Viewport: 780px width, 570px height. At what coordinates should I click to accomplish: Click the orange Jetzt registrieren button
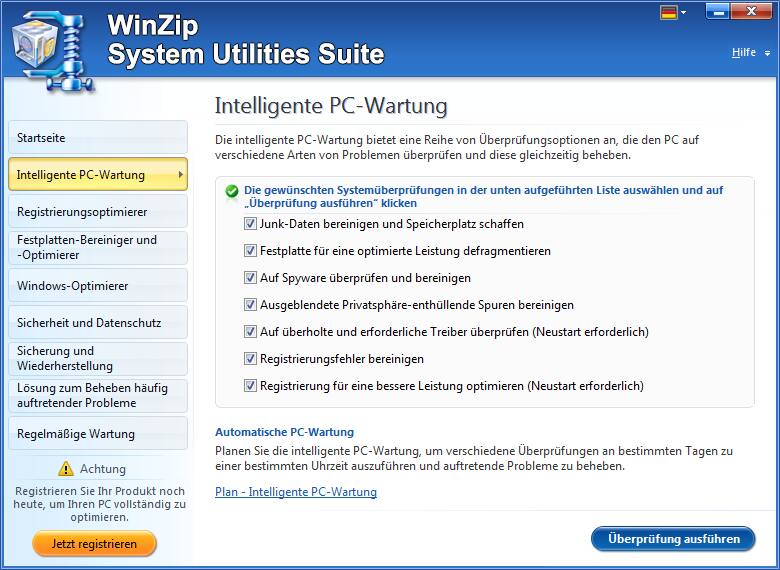(x=94, y=544)
